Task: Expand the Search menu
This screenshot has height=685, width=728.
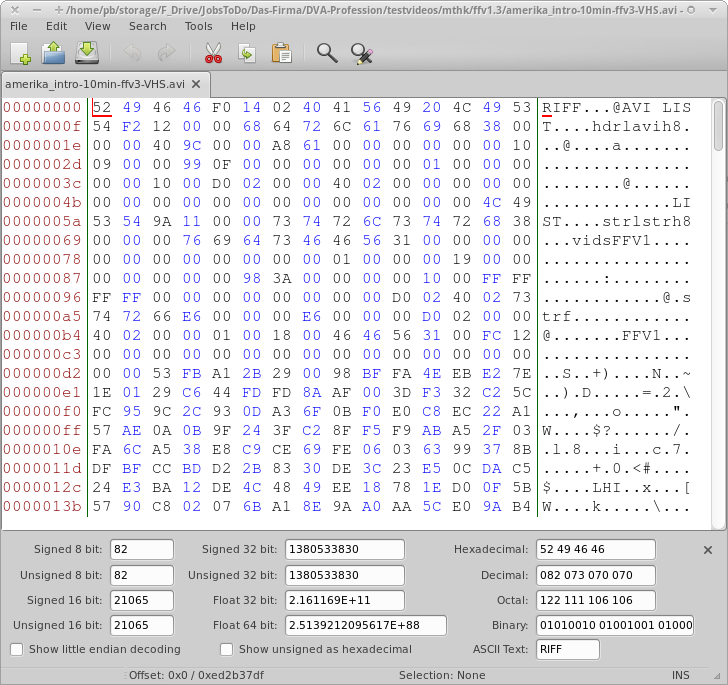Action: (x=147, y=26)
